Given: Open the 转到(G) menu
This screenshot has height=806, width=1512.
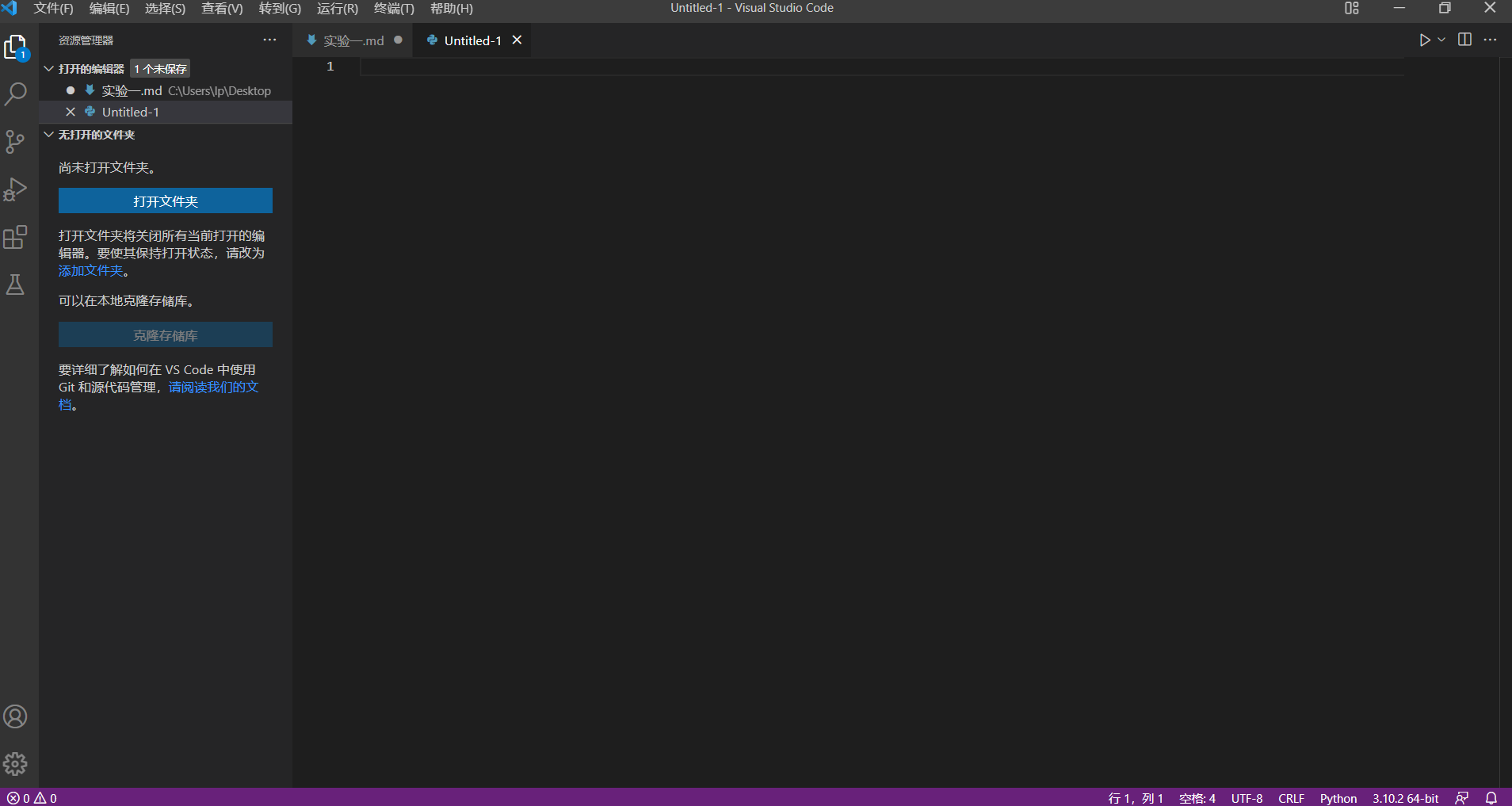Looking at the screenshot, I should pos(280,8).
